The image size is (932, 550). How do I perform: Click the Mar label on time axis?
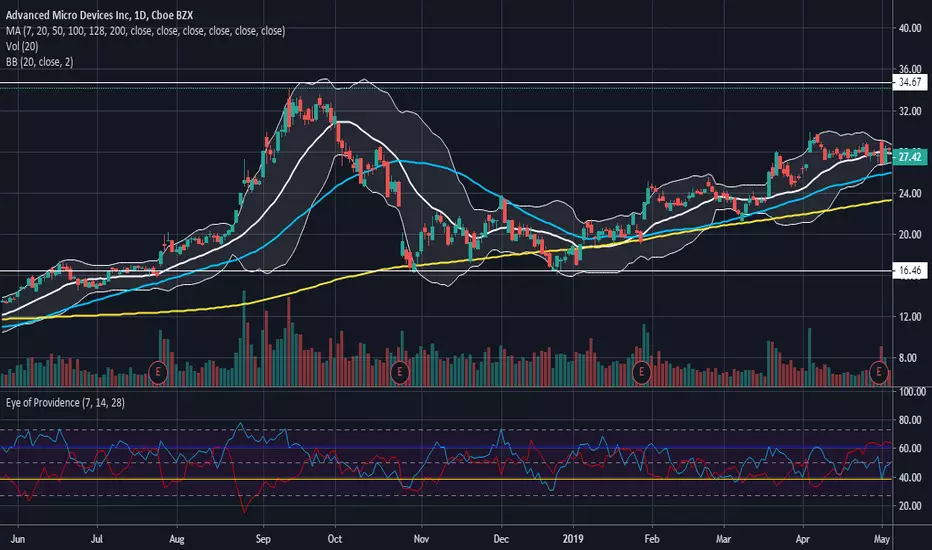[723, 539]
